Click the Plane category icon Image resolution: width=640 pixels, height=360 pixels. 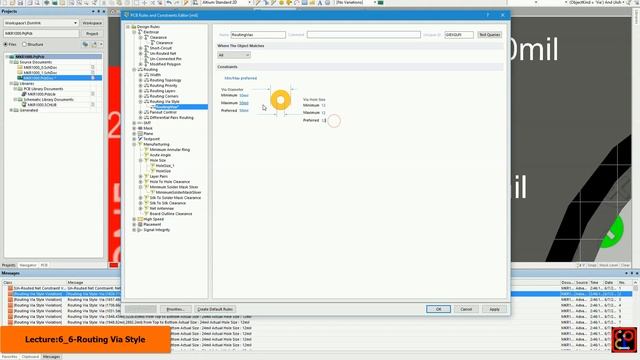[140, 133]
